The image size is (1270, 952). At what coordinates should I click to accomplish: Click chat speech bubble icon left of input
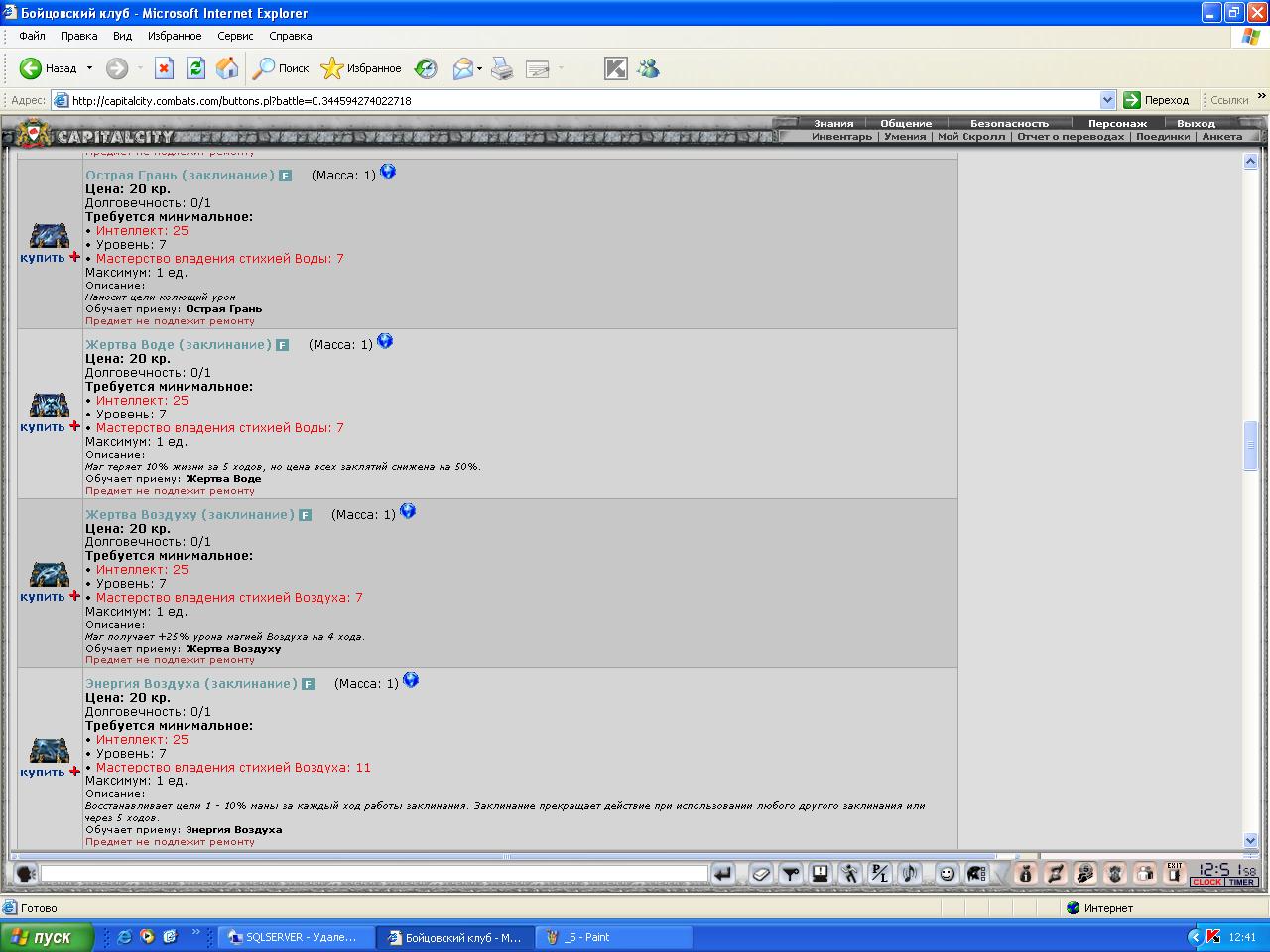pos(26,873)
